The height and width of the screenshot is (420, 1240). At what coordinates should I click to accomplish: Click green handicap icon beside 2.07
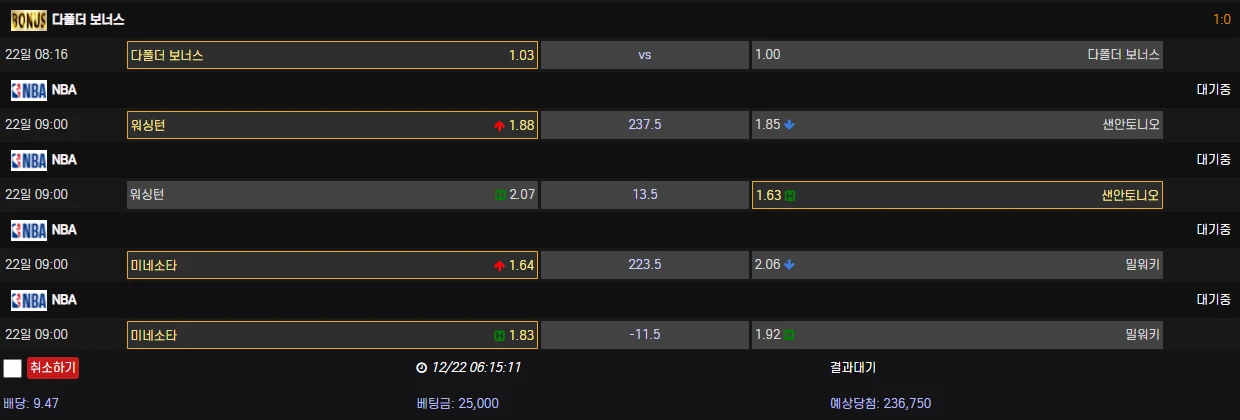pyautogui.click(x=500, y=195)
